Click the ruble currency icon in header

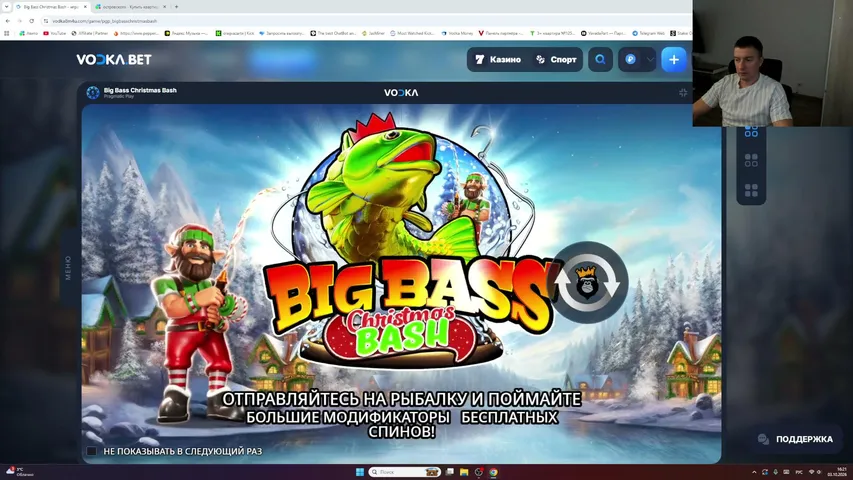[631, 59]
